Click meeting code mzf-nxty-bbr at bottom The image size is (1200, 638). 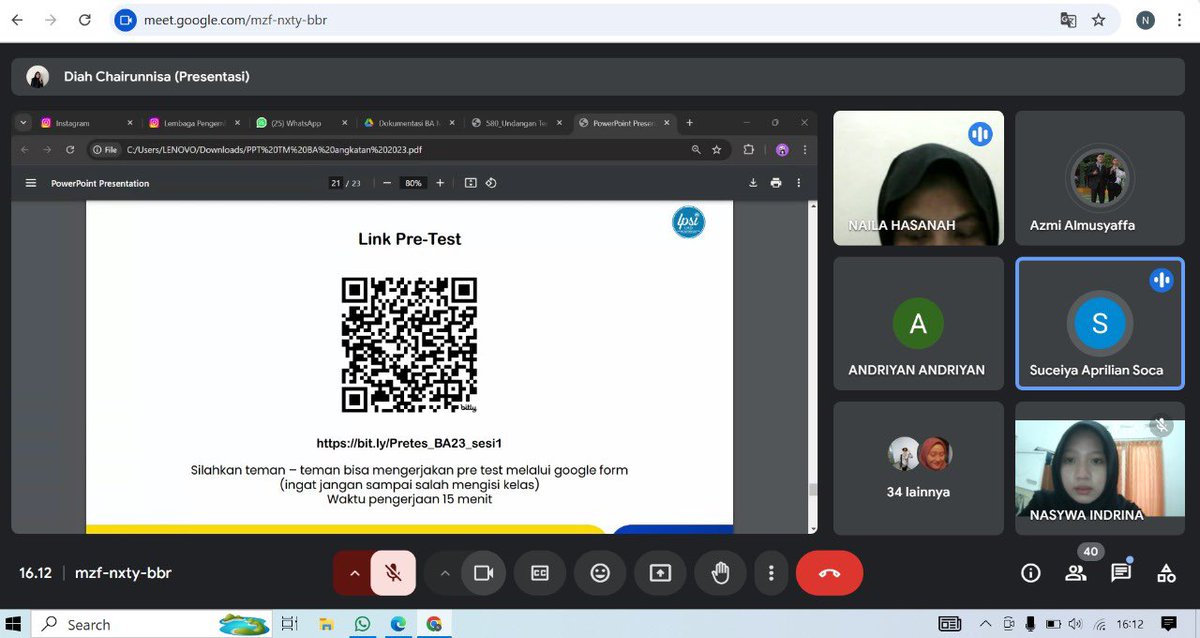point(123,573)
